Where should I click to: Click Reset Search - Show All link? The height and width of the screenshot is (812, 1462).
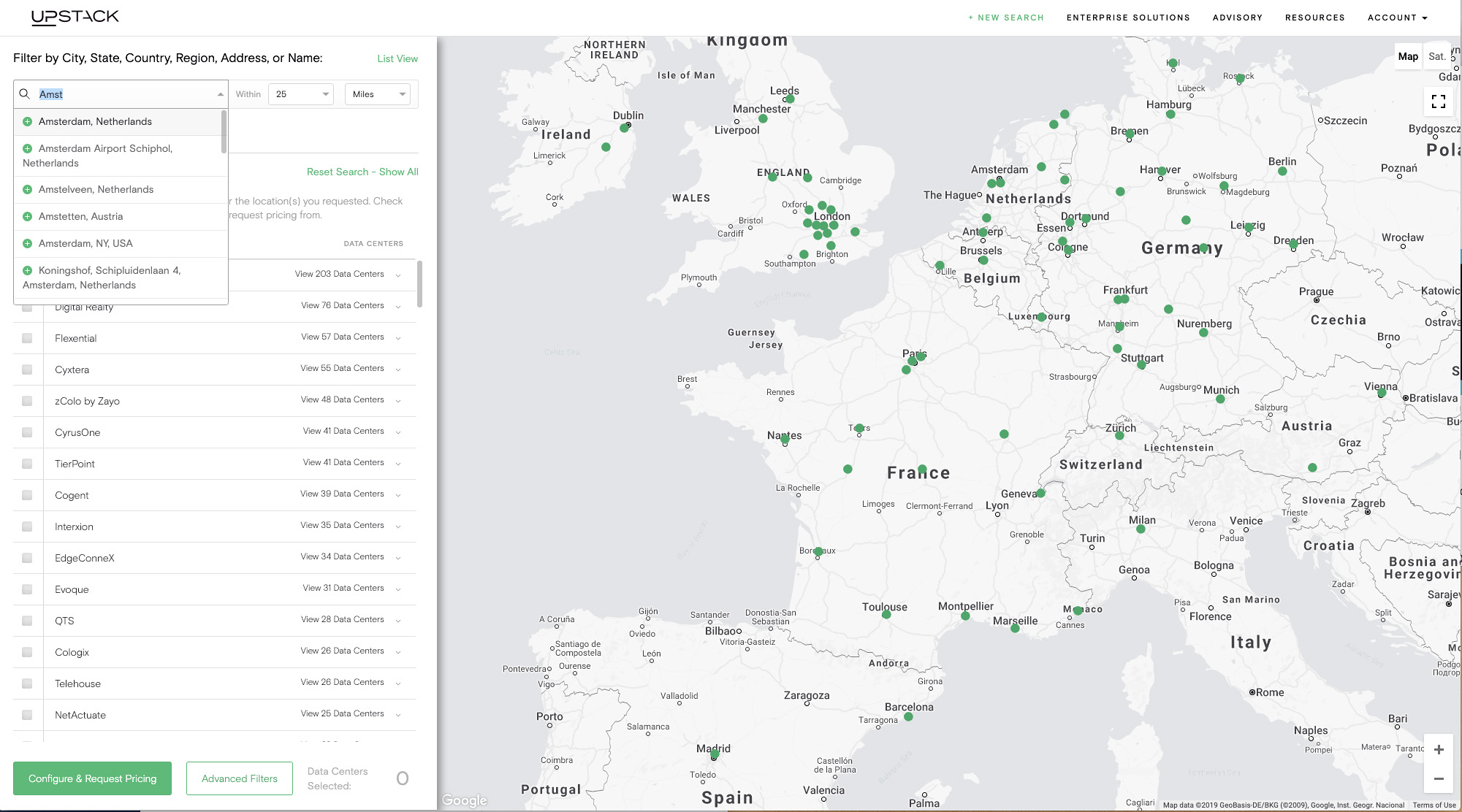point(362,172)
